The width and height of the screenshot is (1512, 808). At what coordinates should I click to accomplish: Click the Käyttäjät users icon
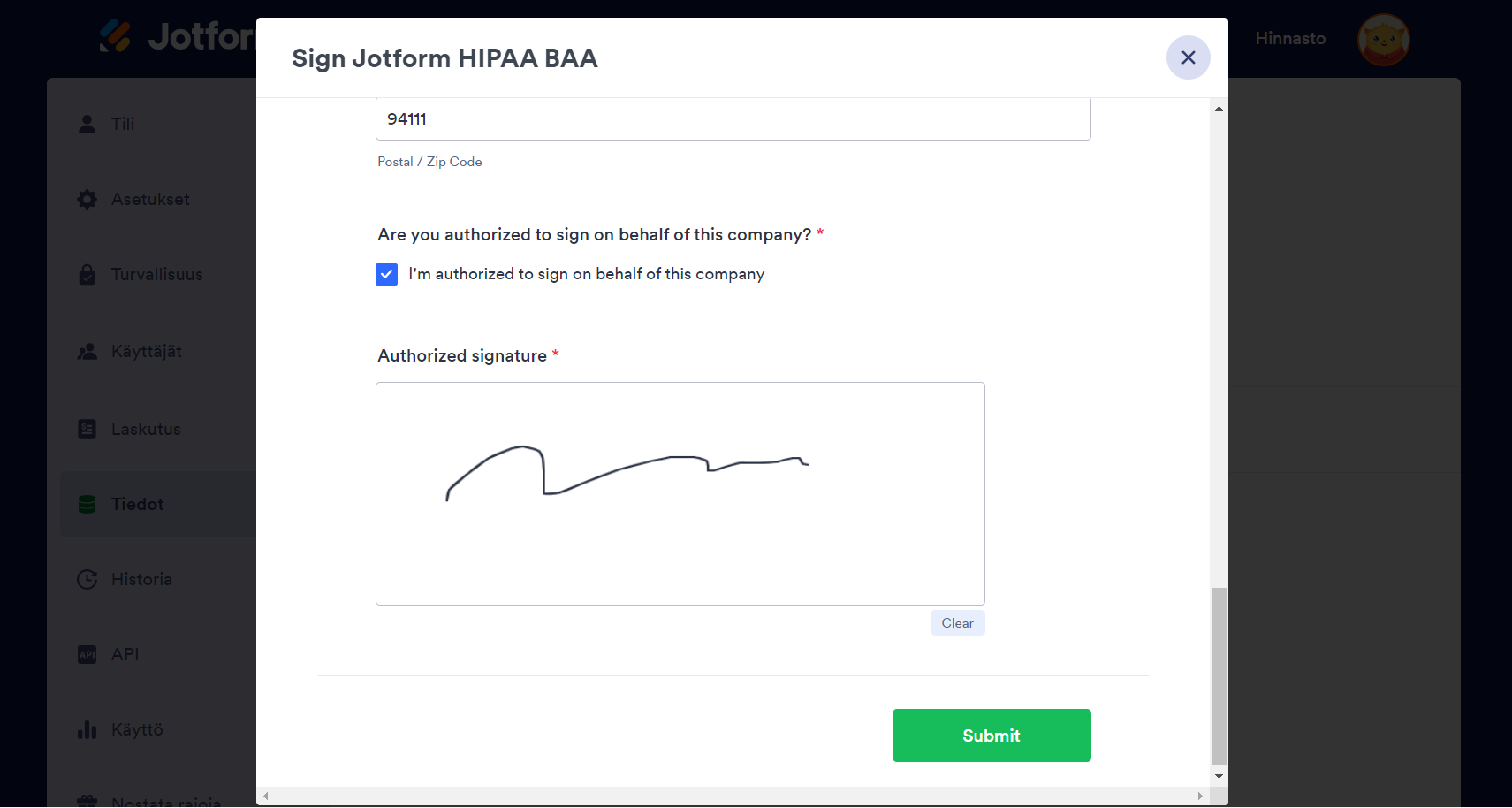pyautogui.click(x=87, y=352)
